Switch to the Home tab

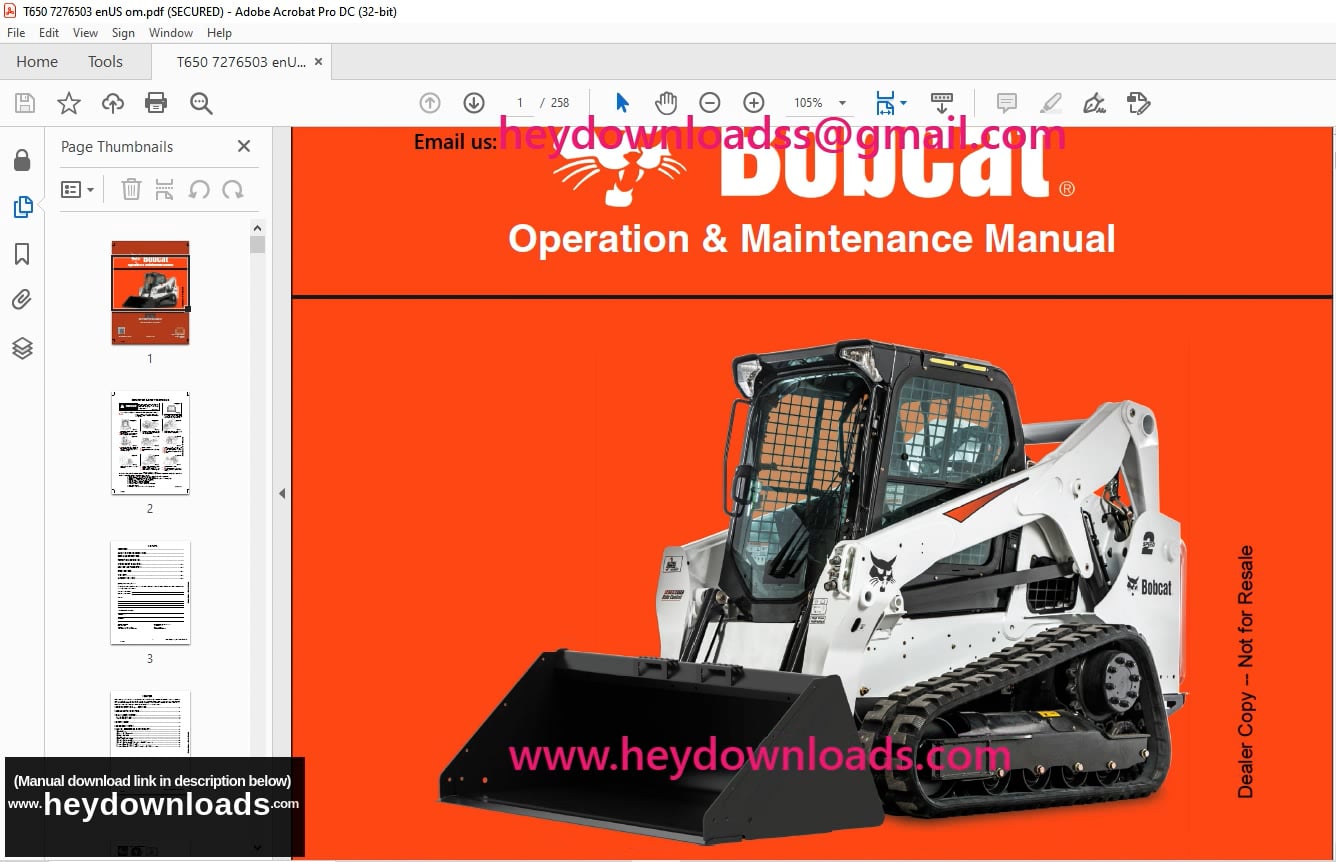pyautogui.click(x=37, y=61)
